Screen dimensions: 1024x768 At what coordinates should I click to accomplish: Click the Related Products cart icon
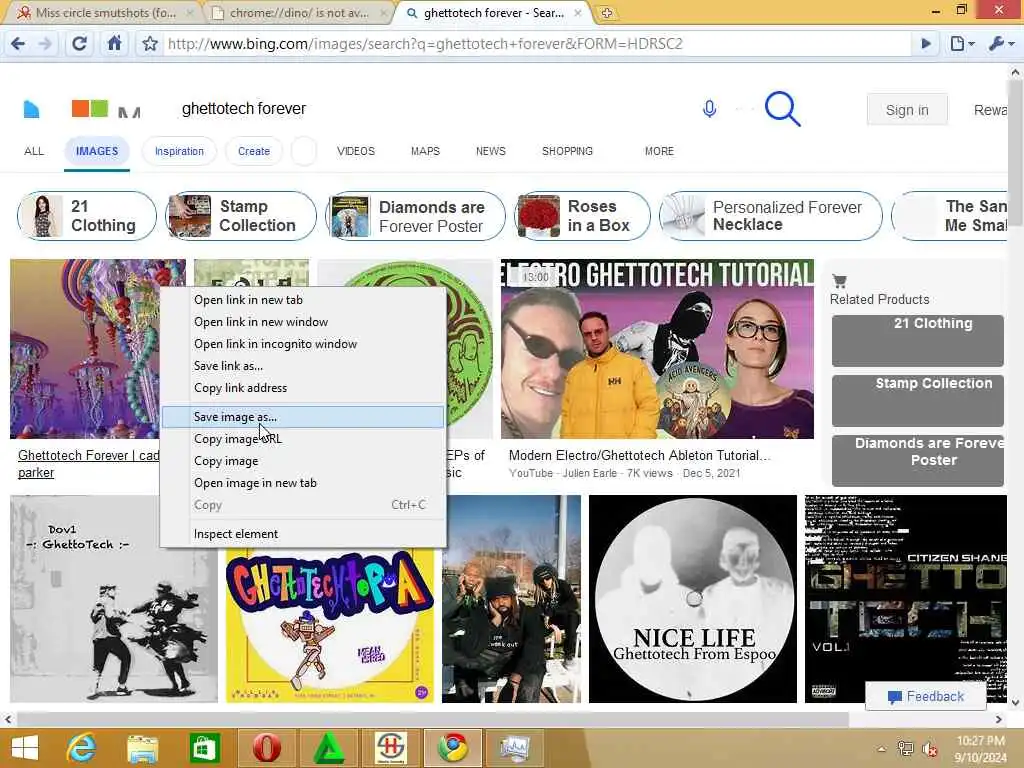[x=840, y=281]
